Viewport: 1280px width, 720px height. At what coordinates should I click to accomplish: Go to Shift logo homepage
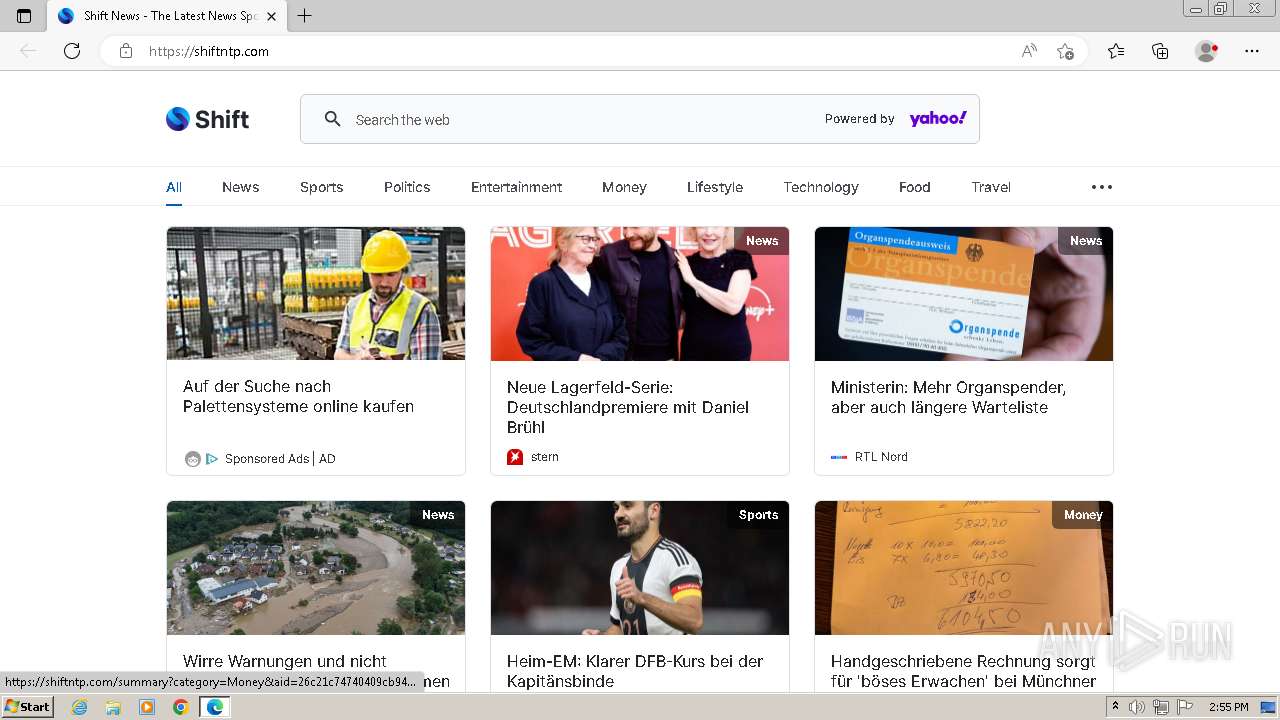click(207, 119)
